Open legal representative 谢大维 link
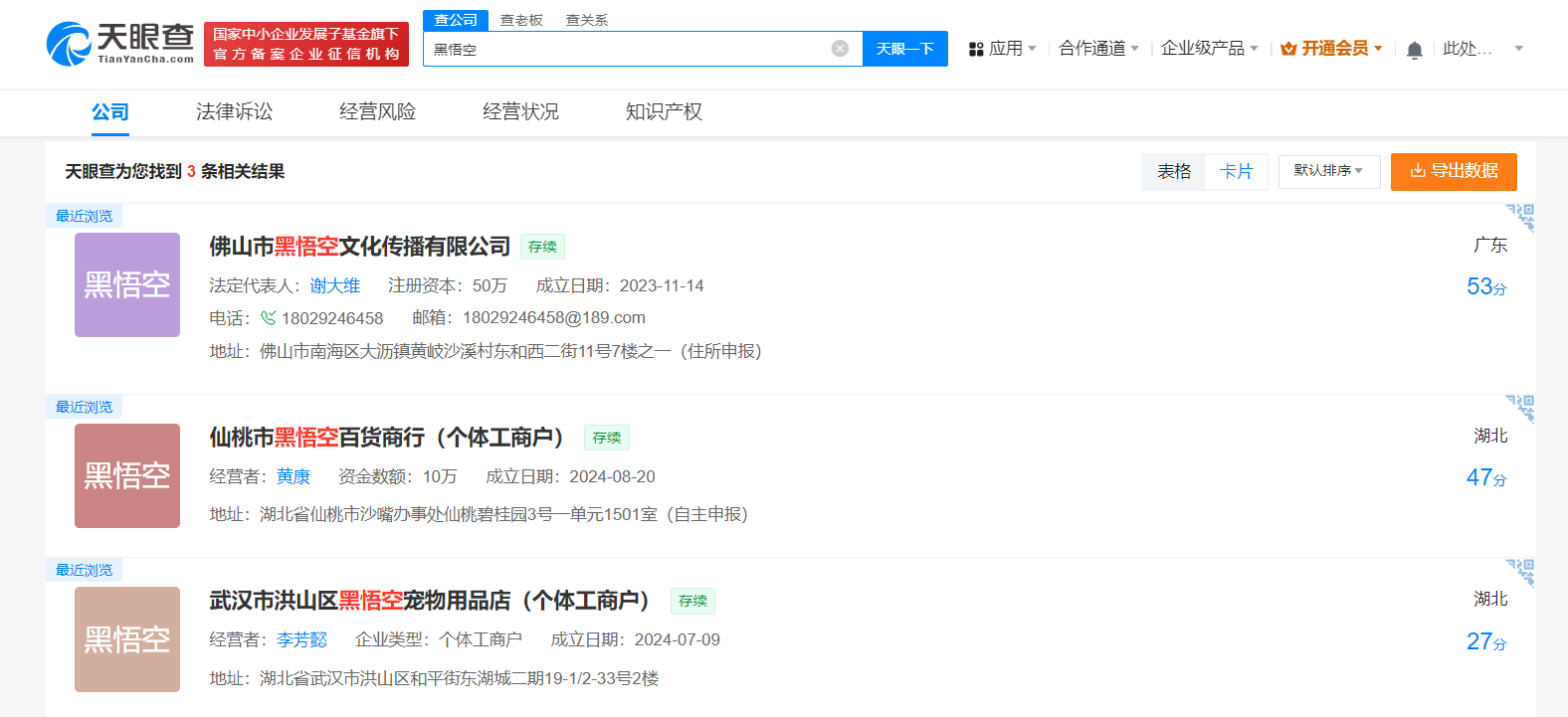 (334, 286)
